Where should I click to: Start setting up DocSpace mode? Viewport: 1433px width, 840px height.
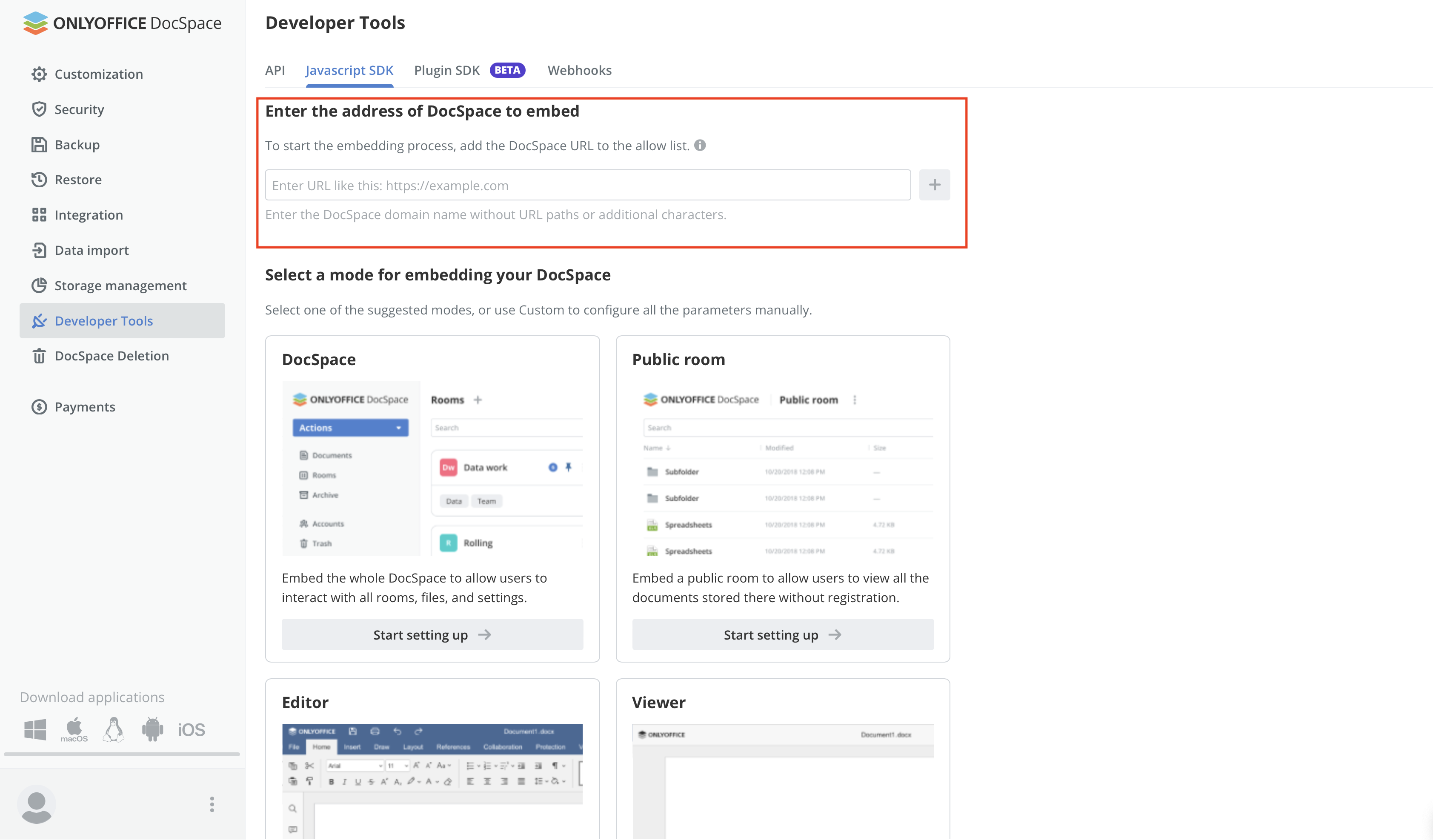pos(432,635)
